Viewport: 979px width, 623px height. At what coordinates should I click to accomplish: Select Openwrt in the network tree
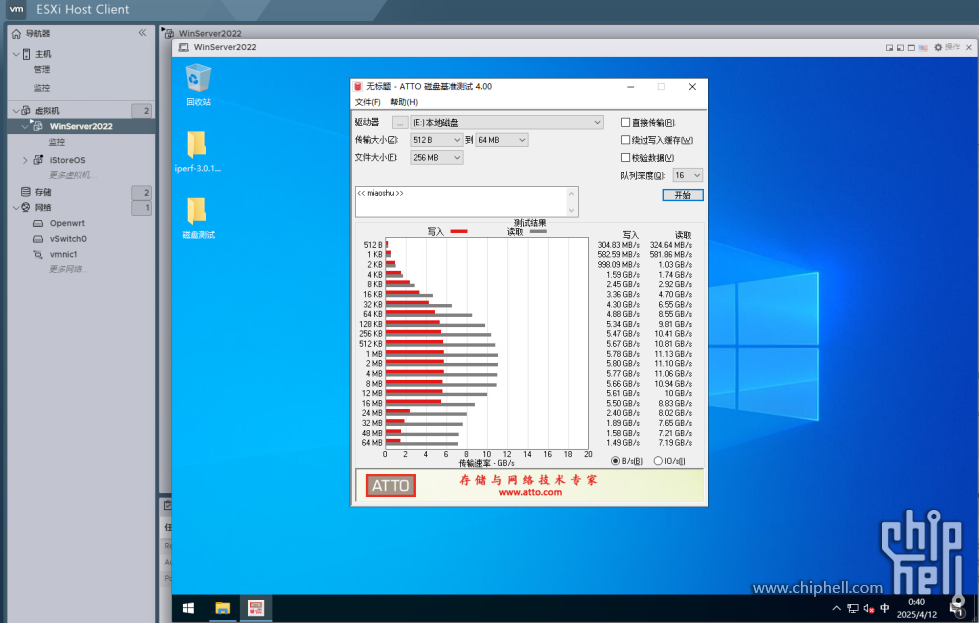pos(67,223)
